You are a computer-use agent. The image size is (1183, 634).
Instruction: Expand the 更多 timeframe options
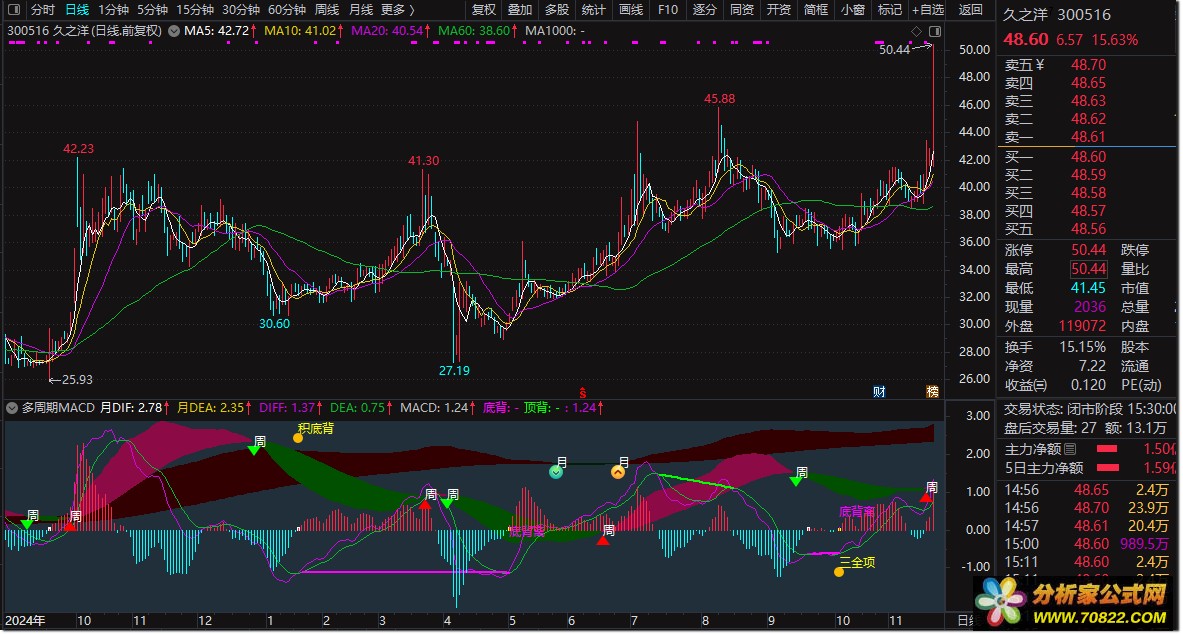click(393, 10)
